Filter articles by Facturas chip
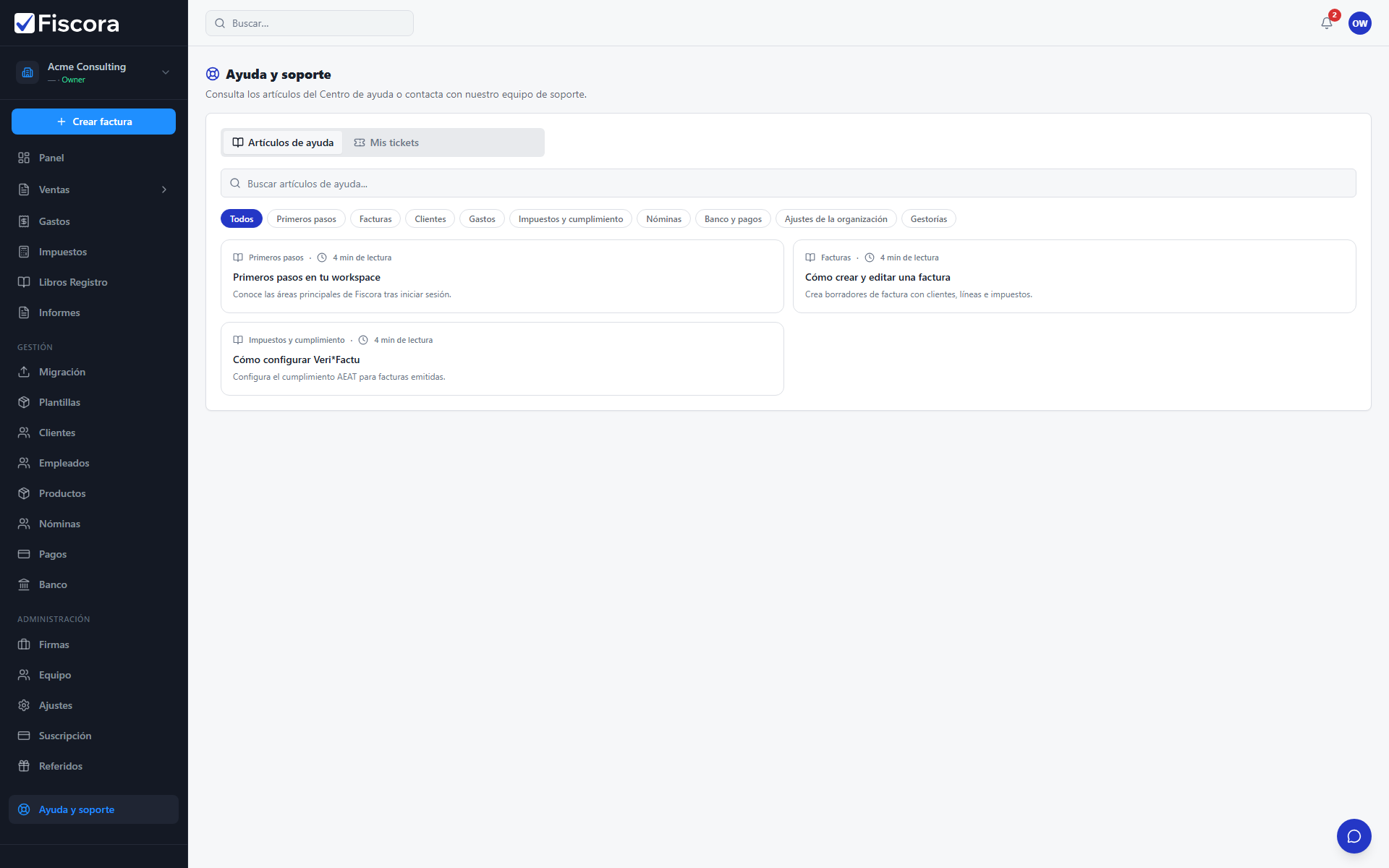 click(375, 219)
